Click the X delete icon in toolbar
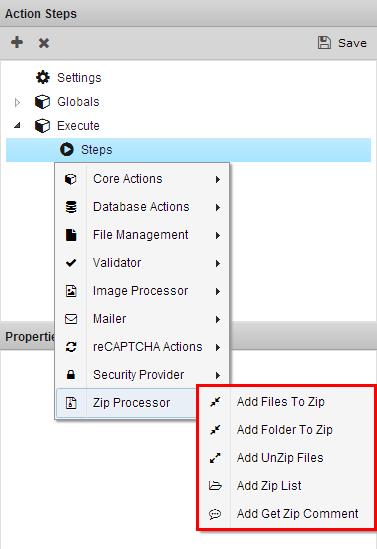This screenshot has width=377, height=549. click(44, 43)
